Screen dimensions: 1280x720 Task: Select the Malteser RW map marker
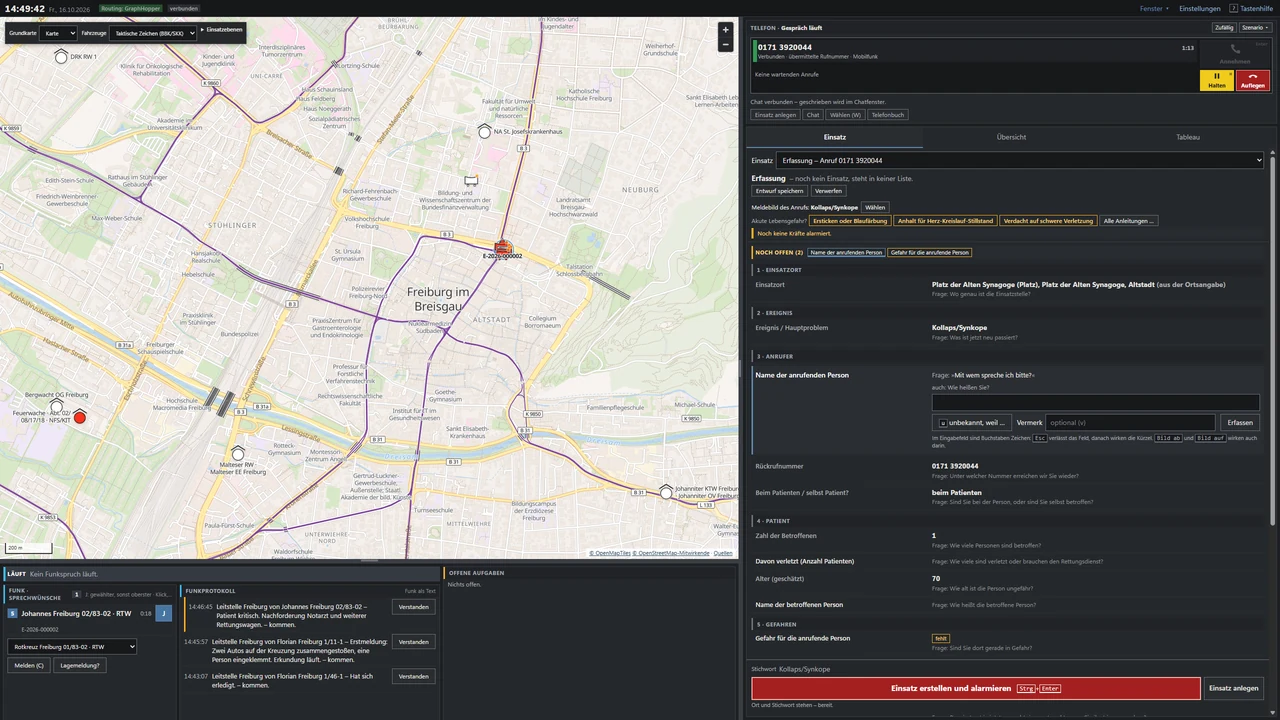[238, 453]
